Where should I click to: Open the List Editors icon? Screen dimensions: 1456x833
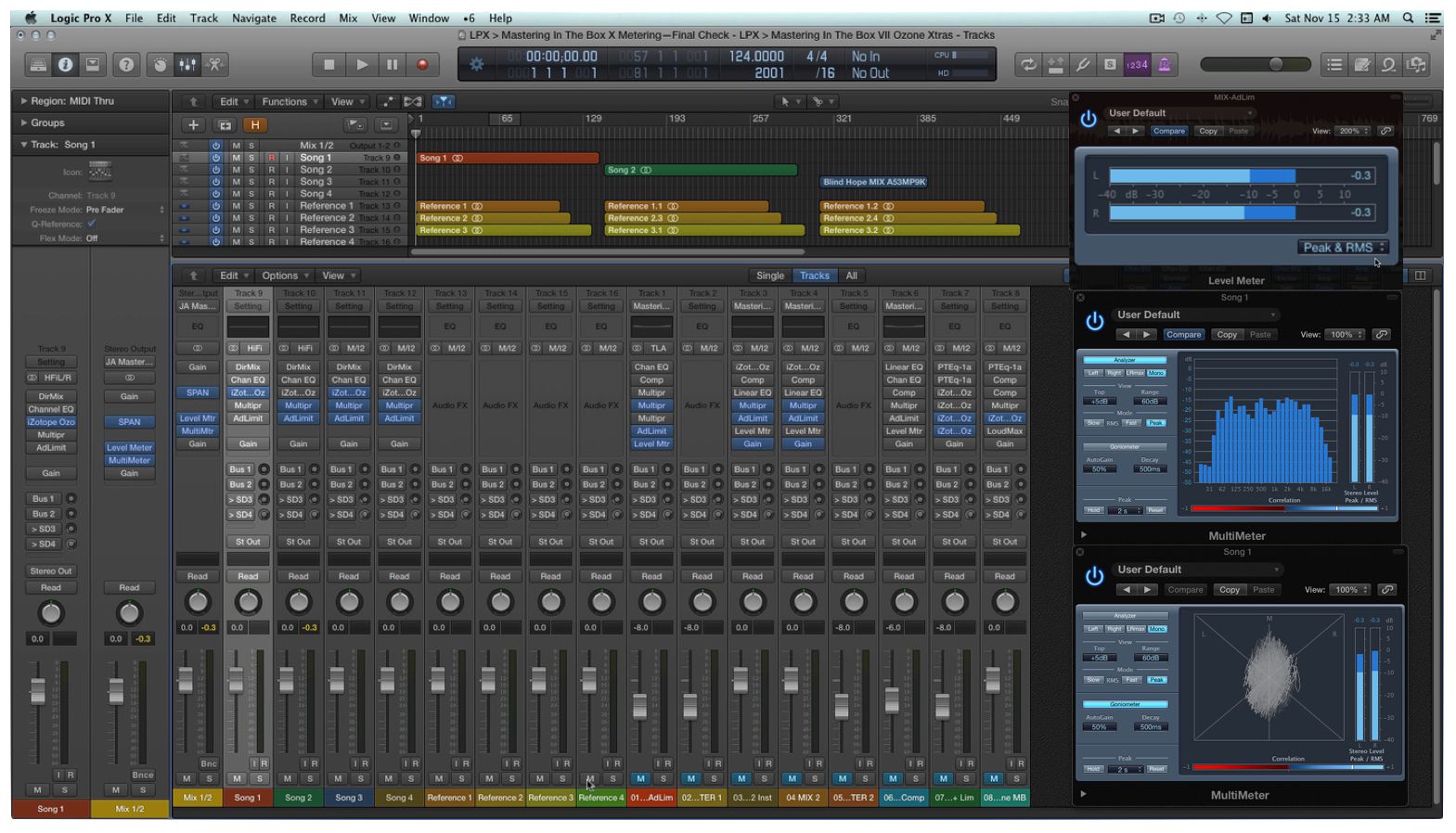point(1334,65)
